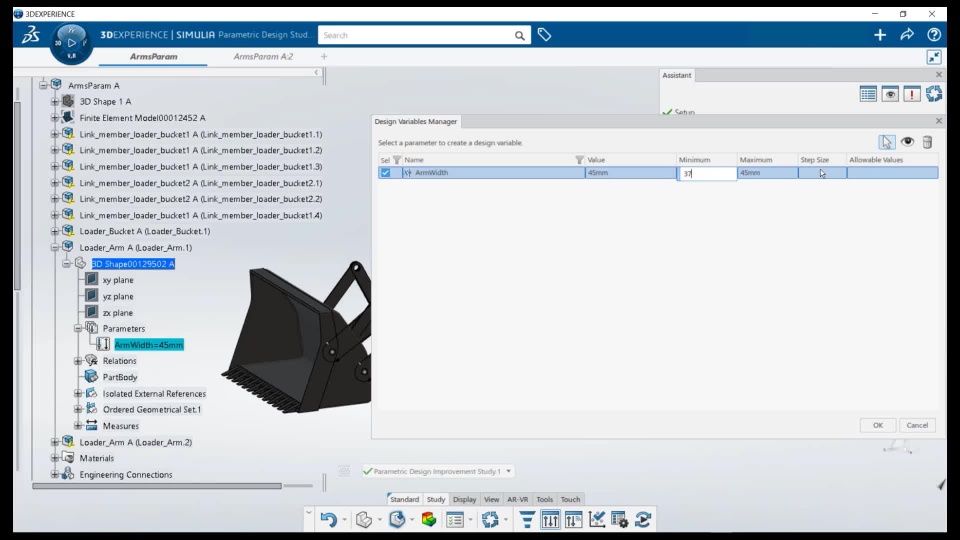Open the Parametric Design Improvement Study dropdown
The image size is (960, 540).
click(x=508, y=471)
